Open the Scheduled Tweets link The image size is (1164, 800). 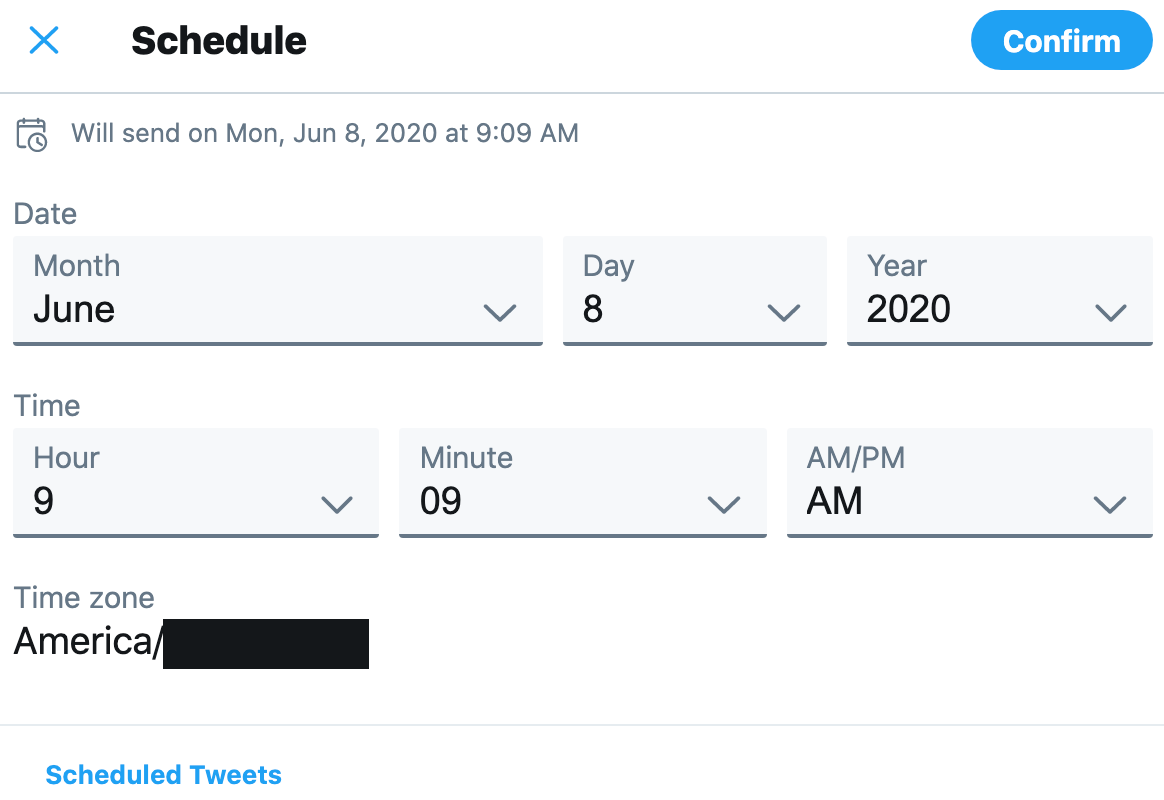pos(163,775)
